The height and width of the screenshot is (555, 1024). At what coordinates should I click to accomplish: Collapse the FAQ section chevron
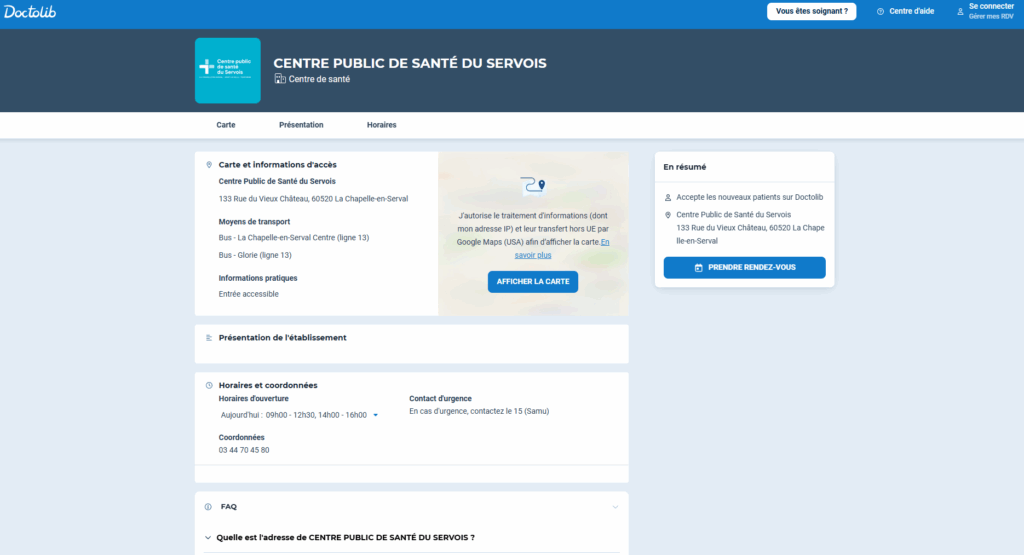[x=614, y=507]
